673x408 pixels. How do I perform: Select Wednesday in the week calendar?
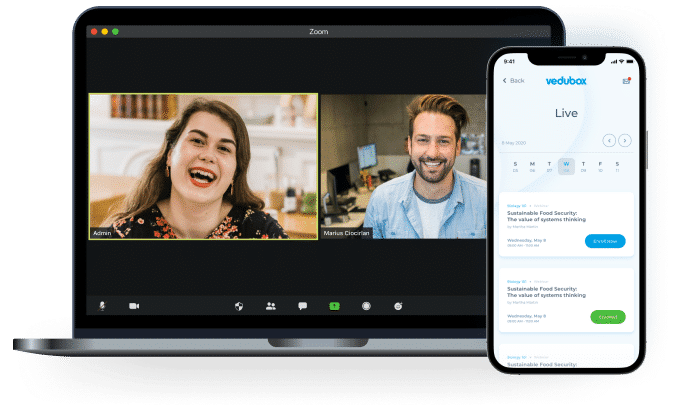tap(566, 166)
